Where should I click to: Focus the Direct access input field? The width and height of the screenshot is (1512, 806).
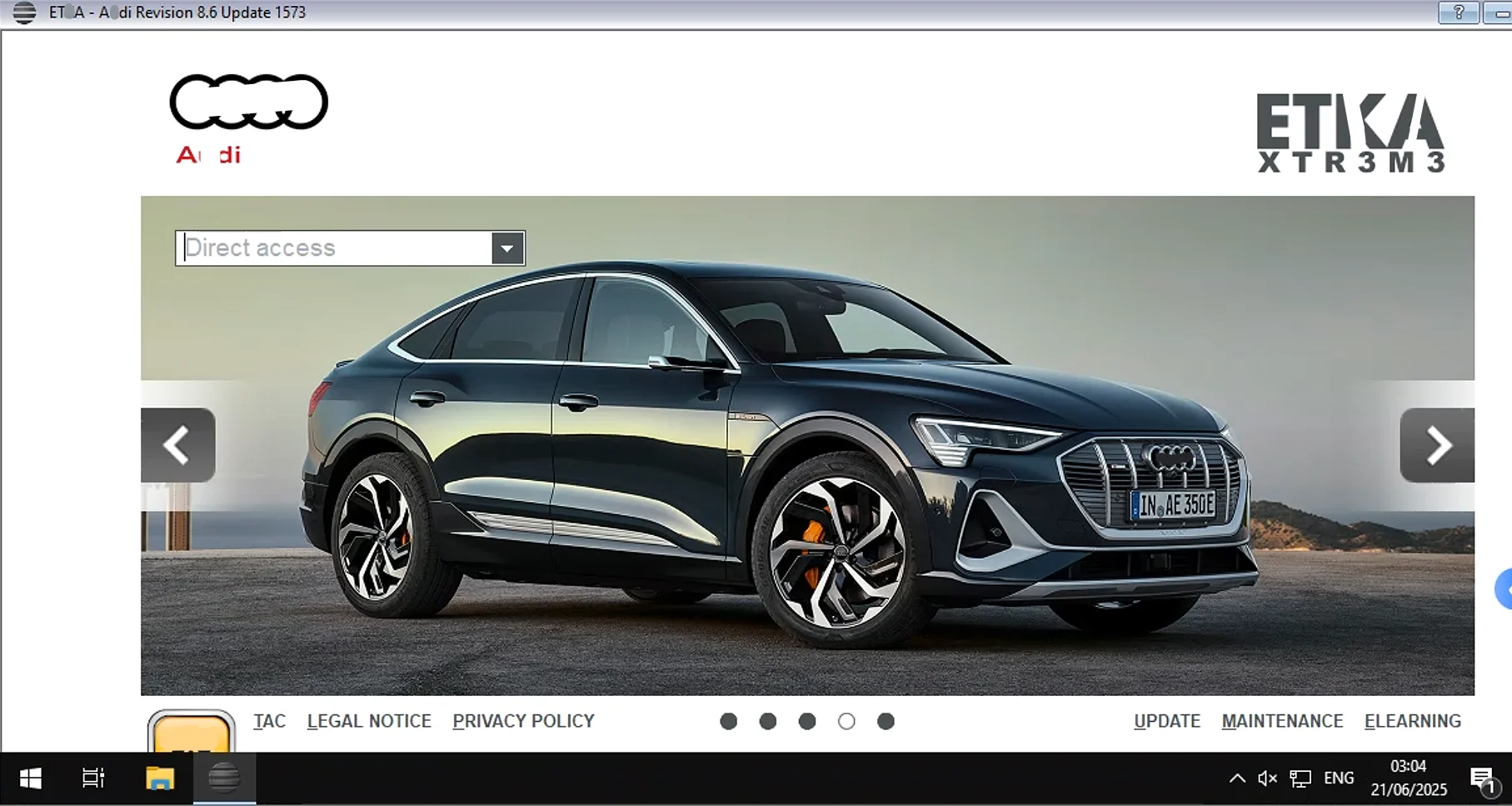334,248
